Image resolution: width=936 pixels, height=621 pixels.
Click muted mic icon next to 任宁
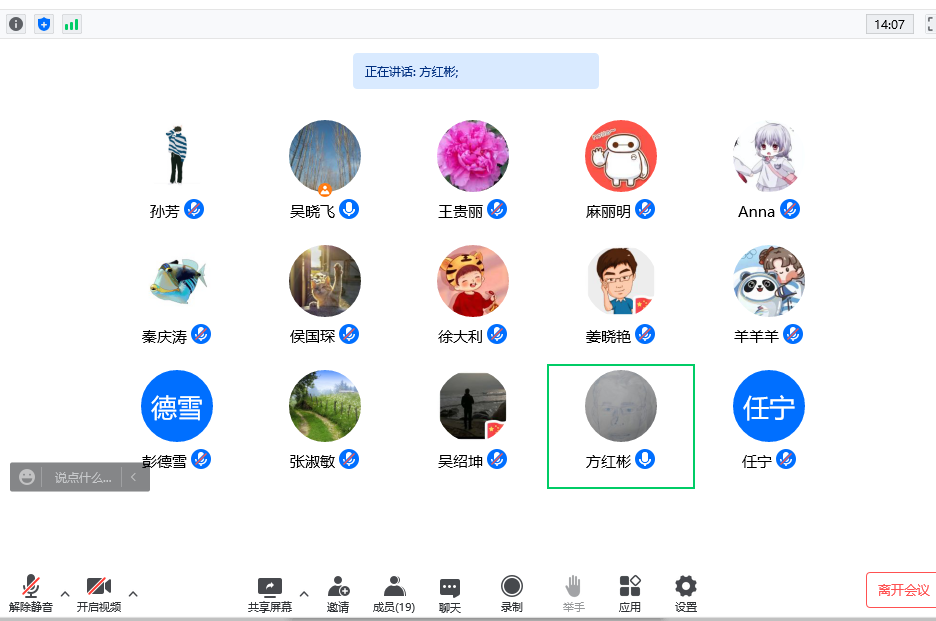click(786, 459)
